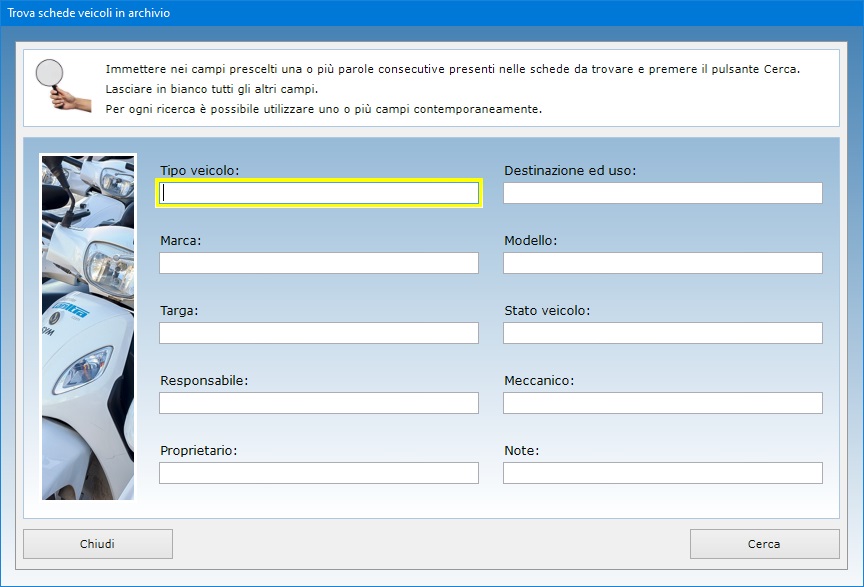This screenshot has height=587, width=864.
Task: Click the 'Per ogni ricerca è possibile' line
Action: coord(323,109)
